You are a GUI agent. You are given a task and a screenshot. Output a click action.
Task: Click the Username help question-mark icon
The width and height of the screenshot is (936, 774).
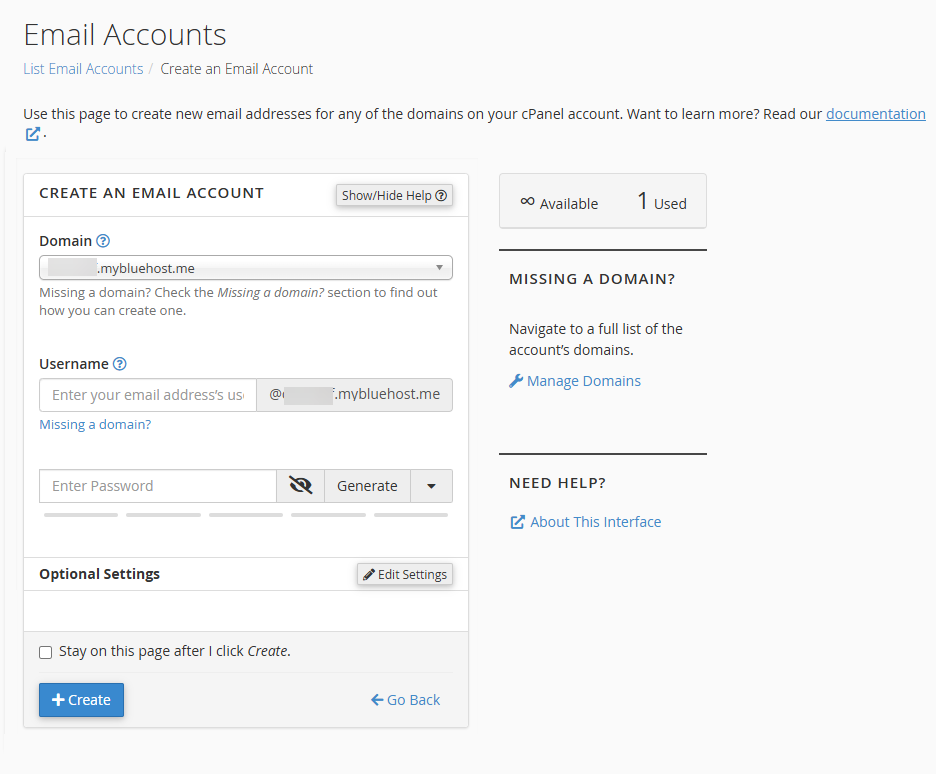pos(120,363)
